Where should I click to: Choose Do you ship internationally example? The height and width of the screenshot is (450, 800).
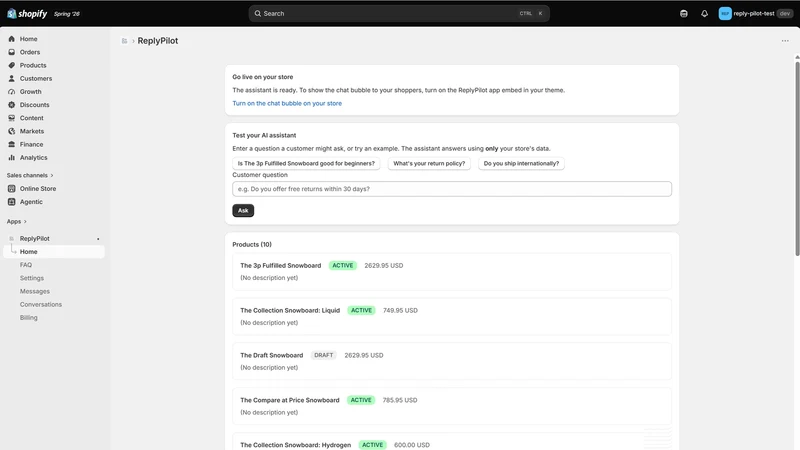coord(521,163)
